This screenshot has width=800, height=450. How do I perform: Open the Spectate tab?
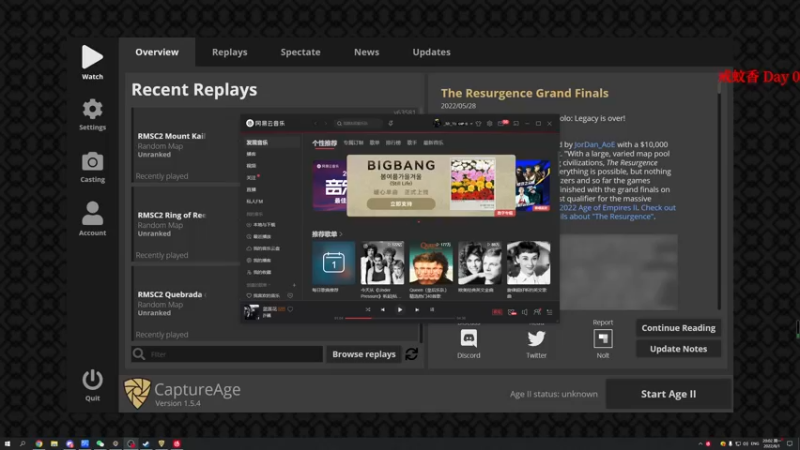[x=301, y=52]
